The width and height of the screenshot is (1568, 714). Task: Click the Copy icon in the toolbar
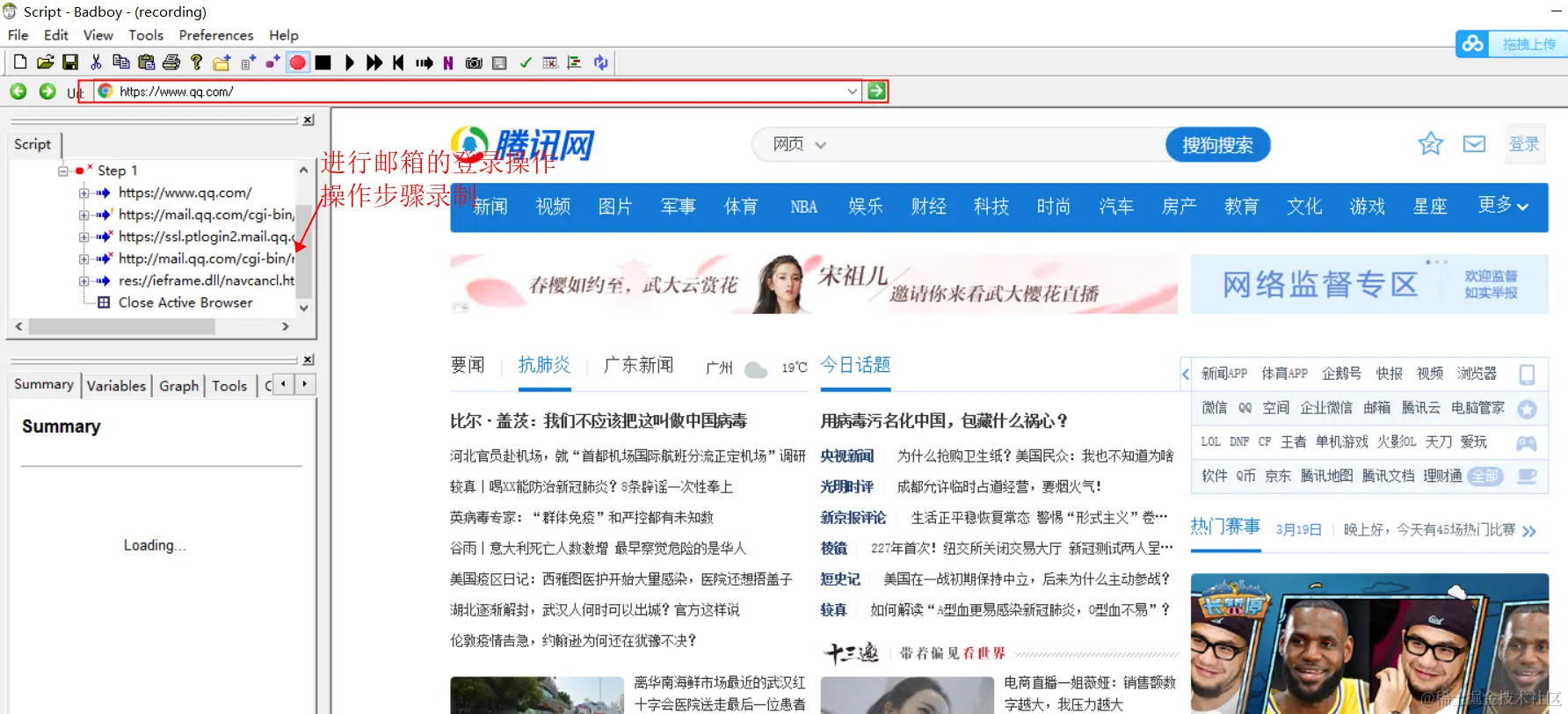pos(121,62)
